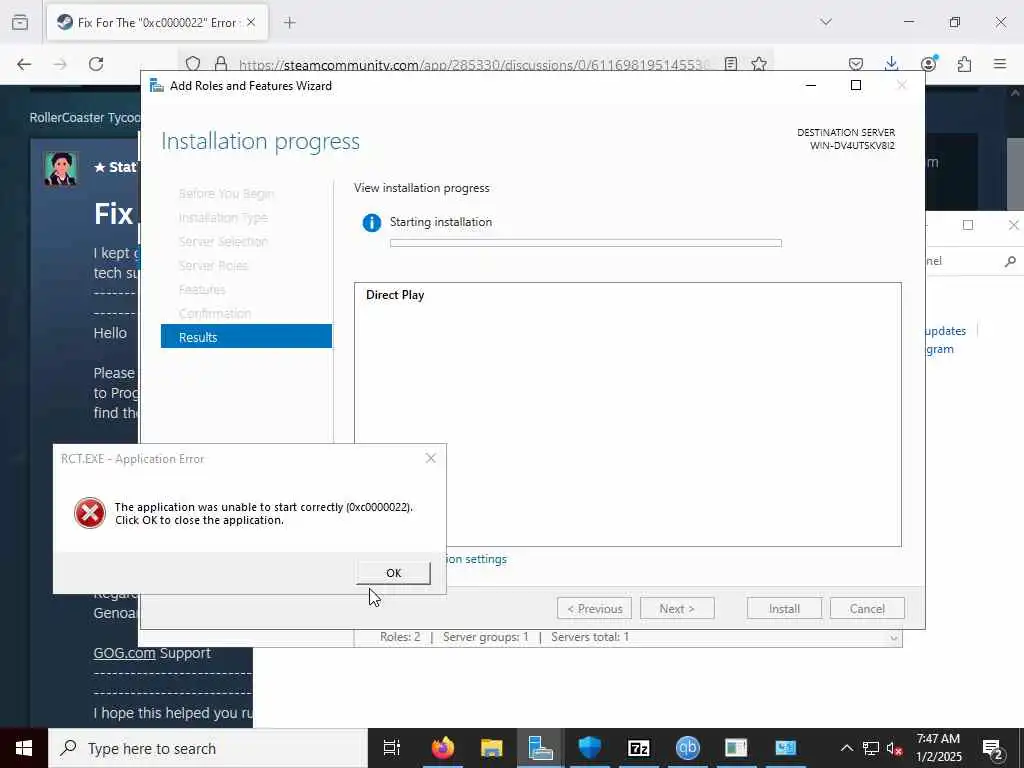Click the Firefox address bar URL
The height and width of the screenshot is (768, 1024).
pyautogui.click(x=475, y=65)
